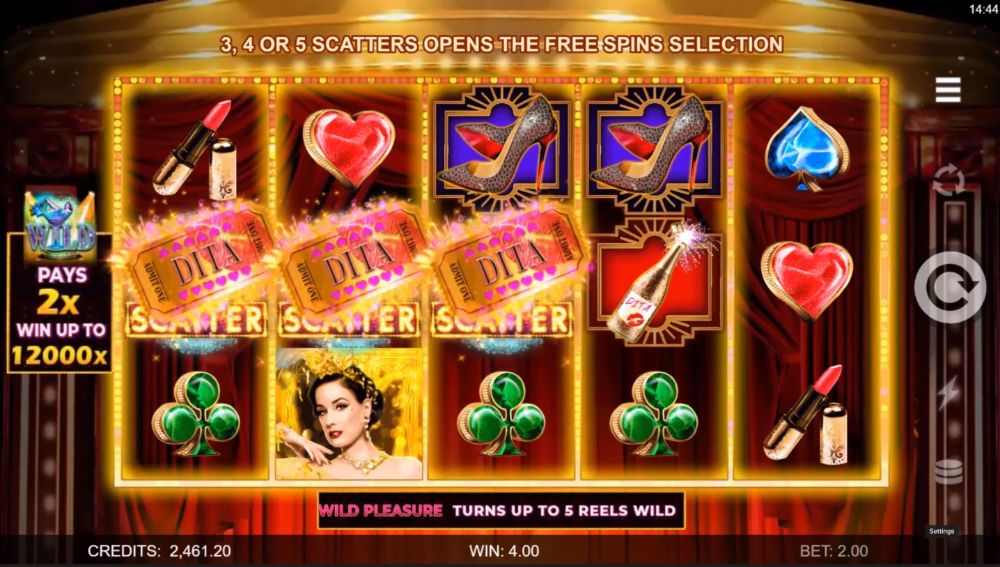Click the WIN: 4.00 readout

[504, 551]
